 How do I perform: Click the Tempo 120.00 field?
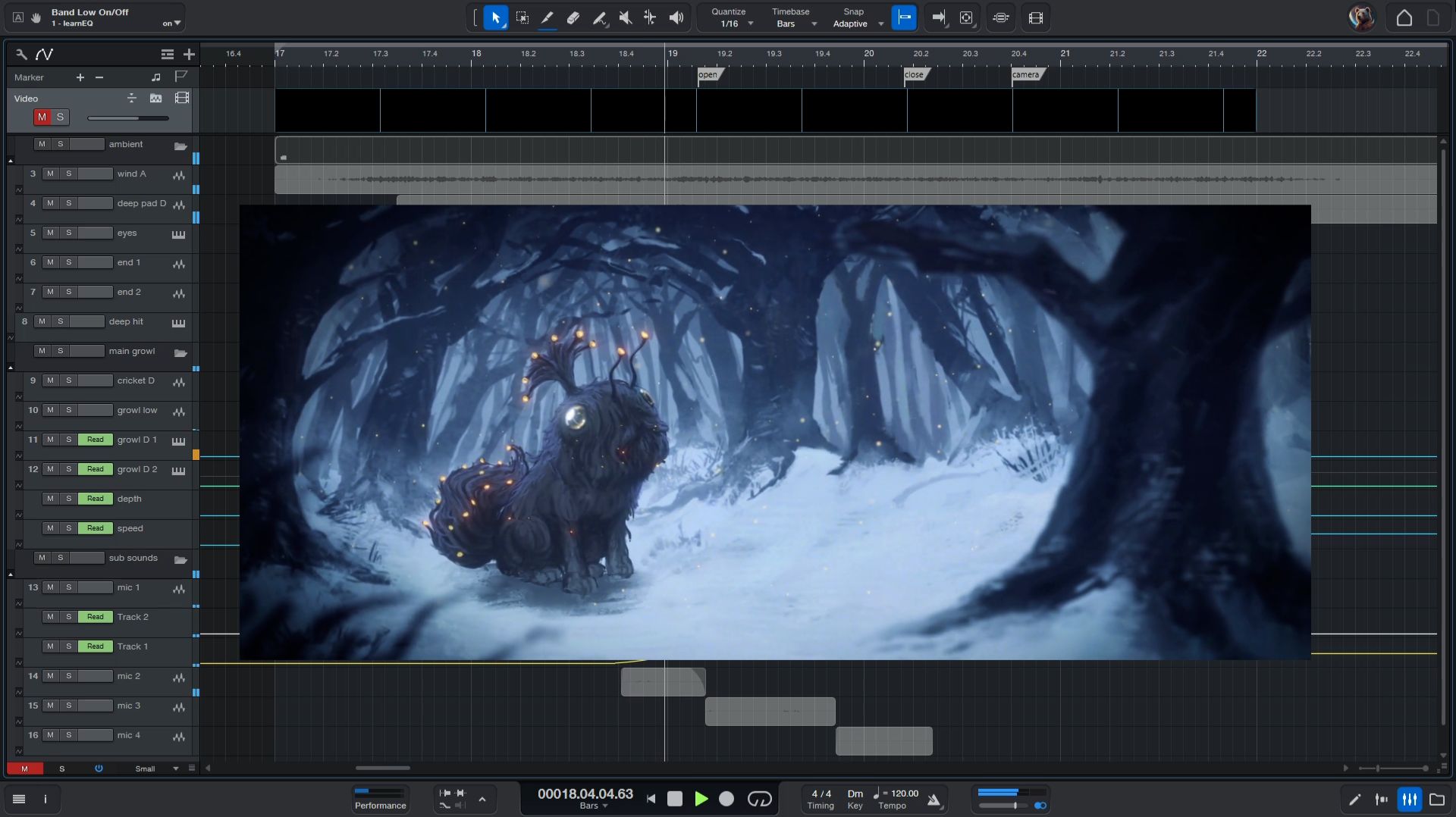pos(902,794)
